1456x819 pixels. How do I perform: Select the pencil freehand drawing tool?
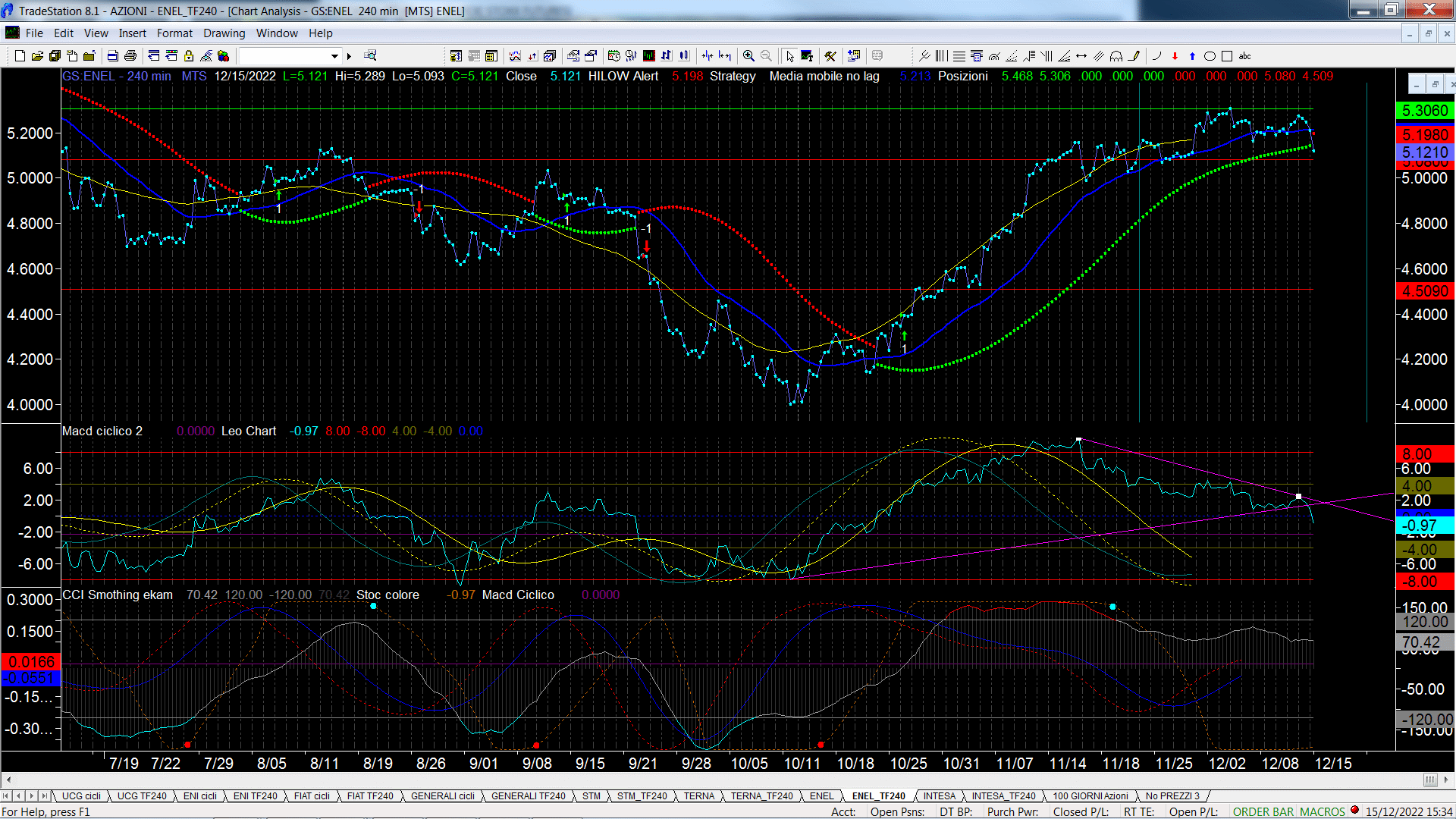tap(1134, 56)
